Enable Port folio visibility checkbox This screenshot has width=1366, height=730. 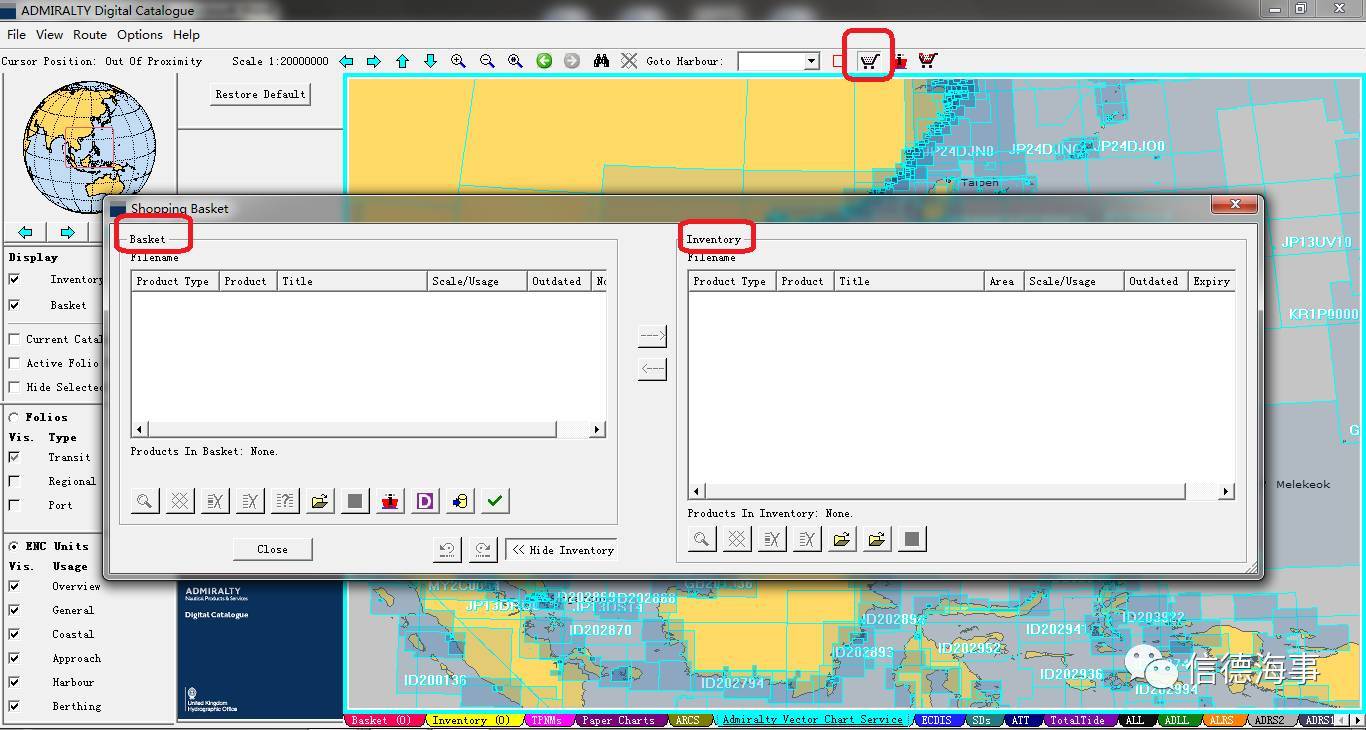(x=14, y=505)
